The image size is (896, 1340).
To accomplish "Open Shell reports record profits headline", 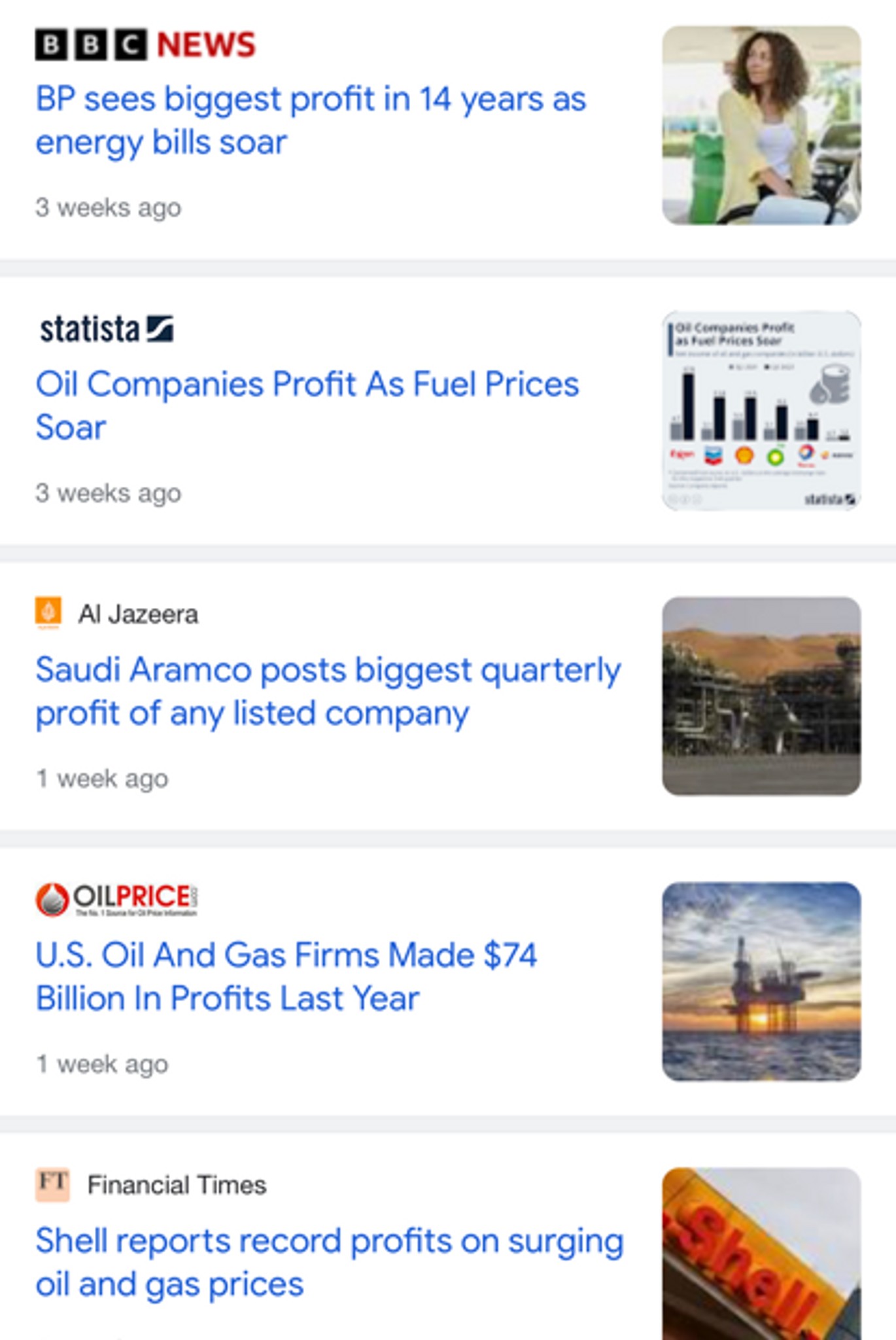I will (x=330, y=1262).
